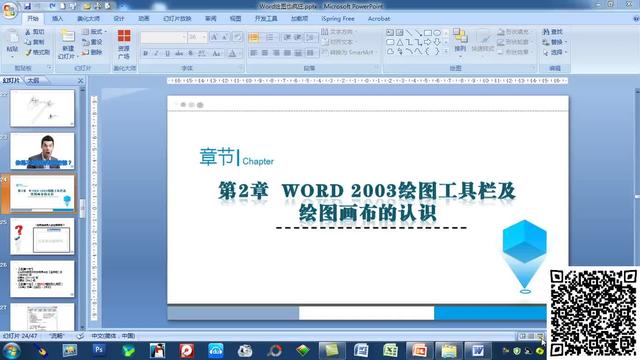
Task: Click the slide title text about WORD 2003
Action: point(367,202)
